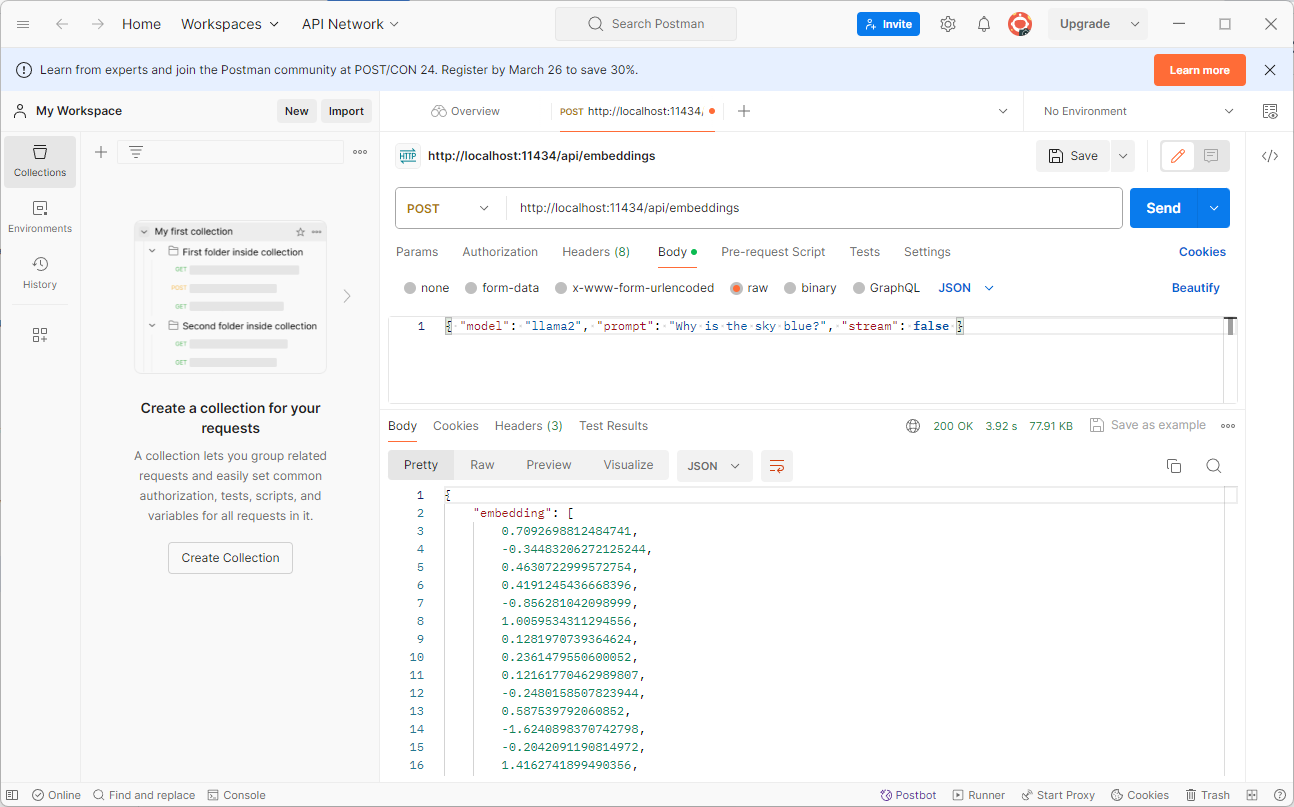Screen dimensions: 1294x807
Task: Open Environments in the sidebar
Action: coord(40,217)
